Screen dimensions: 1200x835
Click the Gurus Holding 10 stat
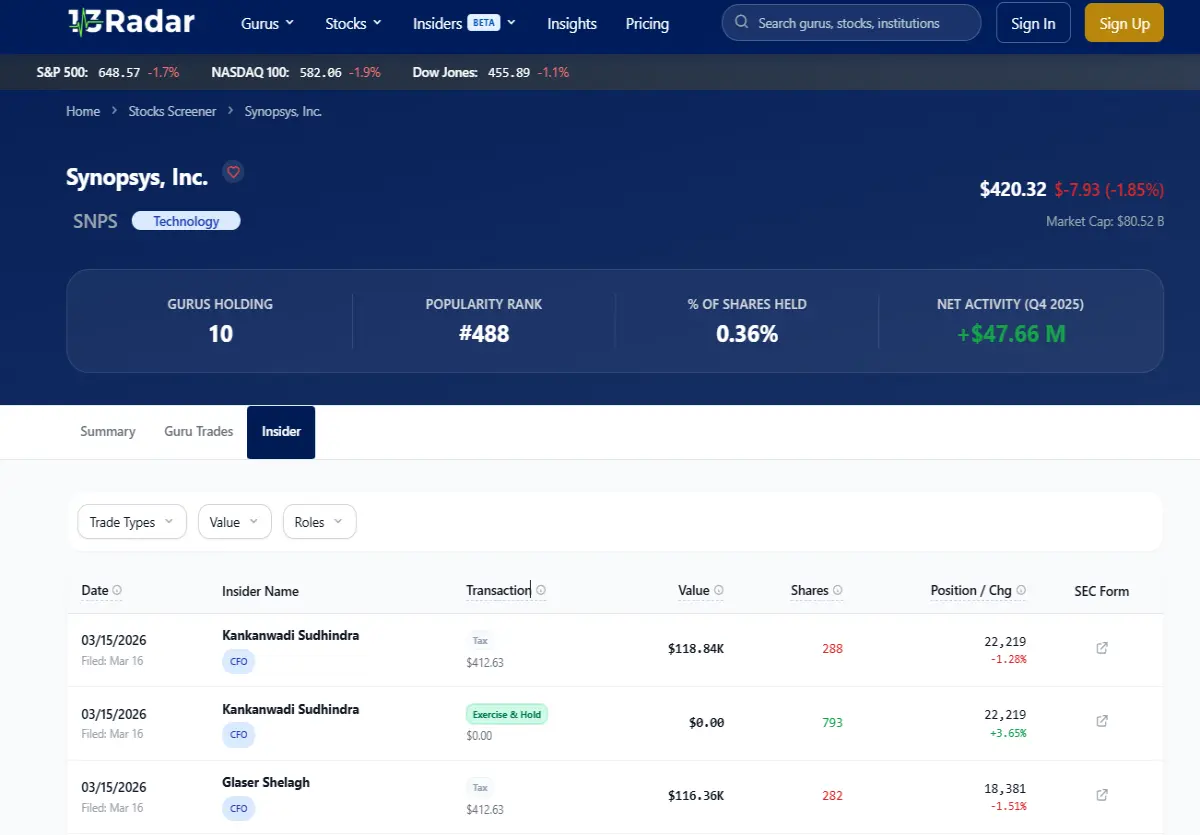click(220, 321)
